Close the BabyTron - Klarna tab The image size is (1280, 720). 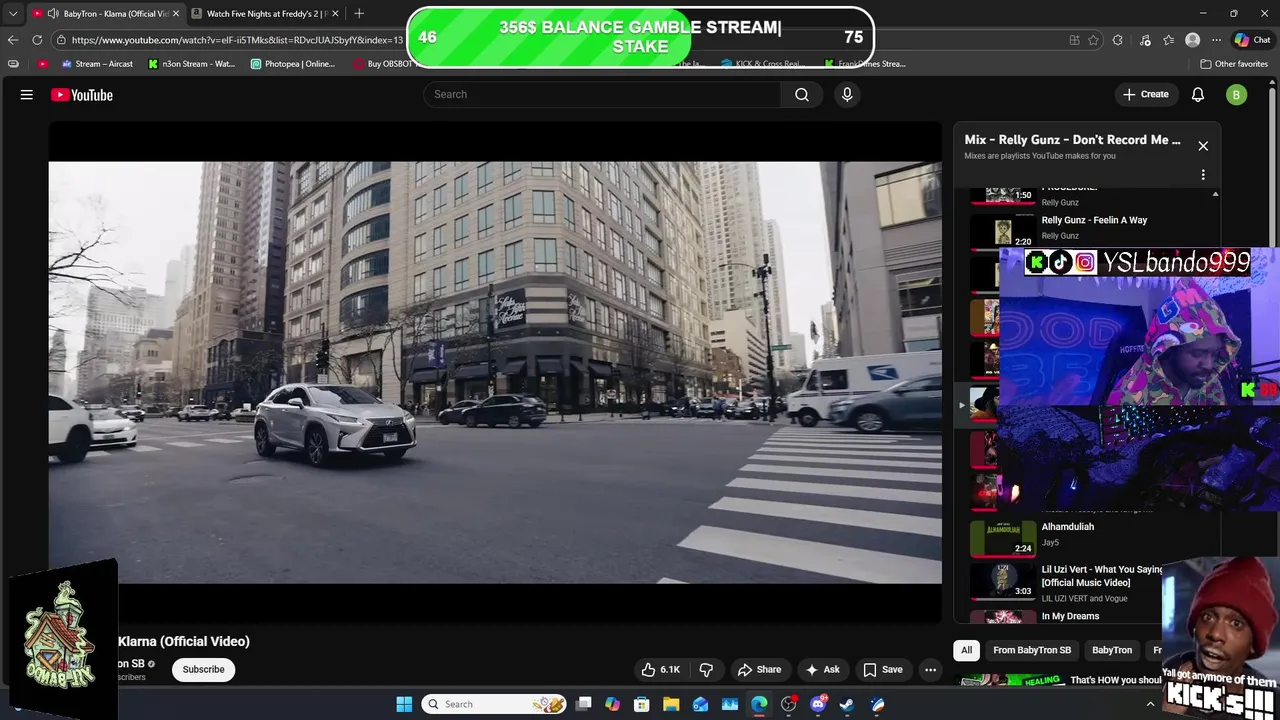(175, 13)
